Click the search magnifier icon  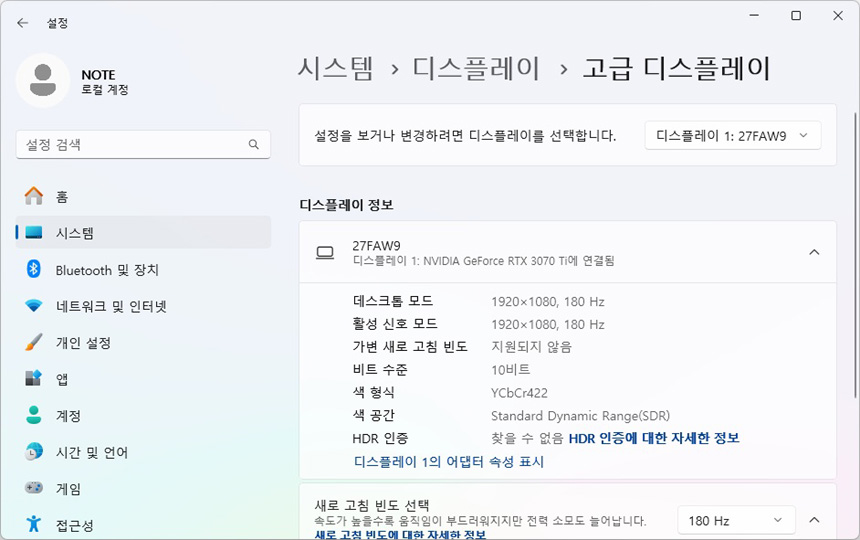(254, 145)
